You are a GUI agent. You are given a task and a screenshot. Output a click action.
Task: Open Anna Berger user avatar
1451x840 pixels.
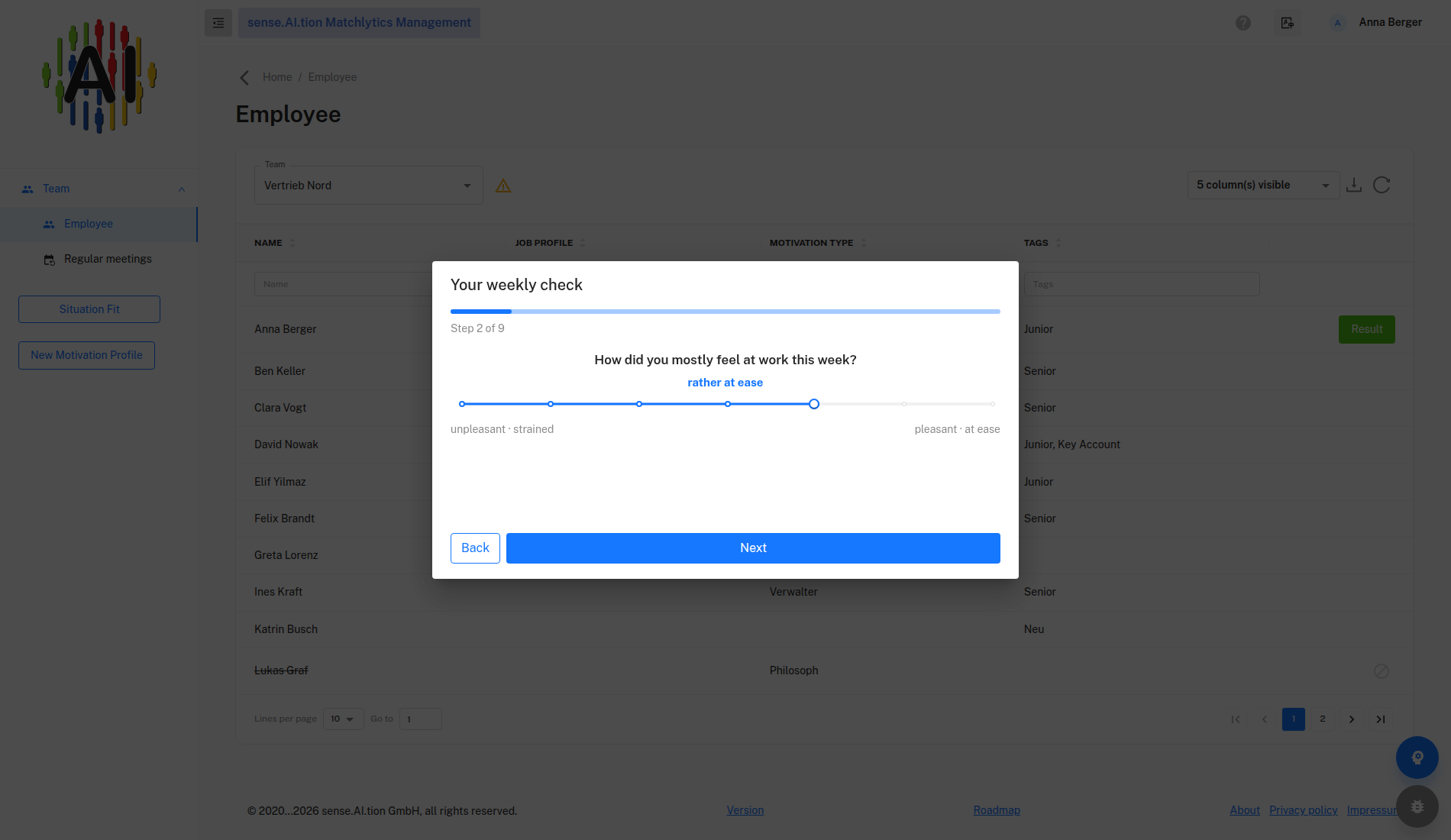pos(1337,23)
